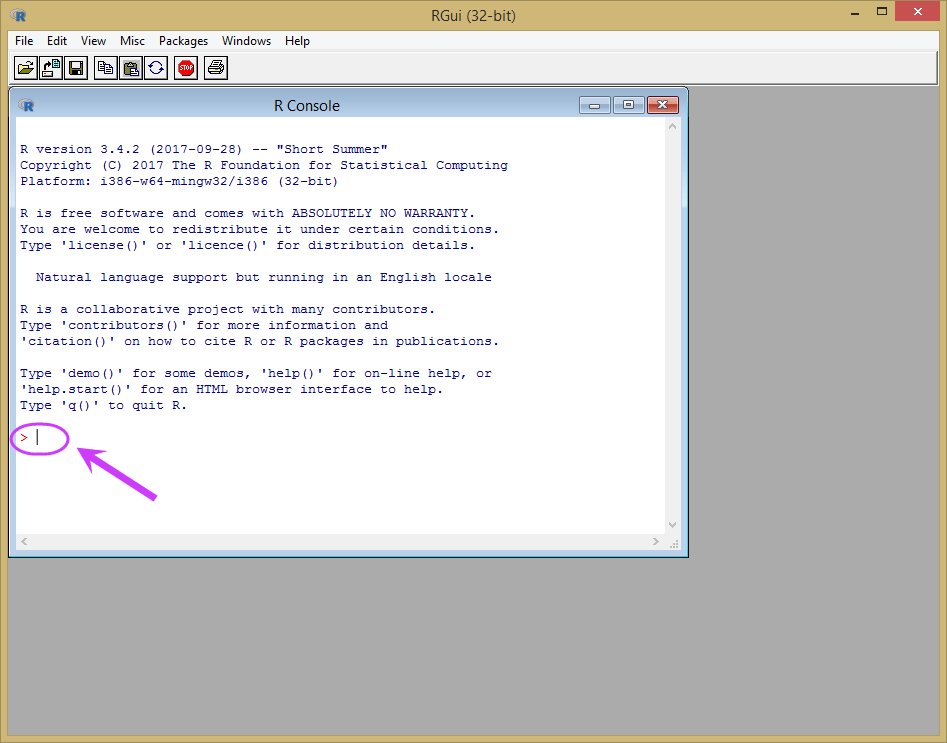Image resolution: width=947 pixels, height=743 pixels.
Task: Click the Copy toolbar icon
Action: pos(106,68)
